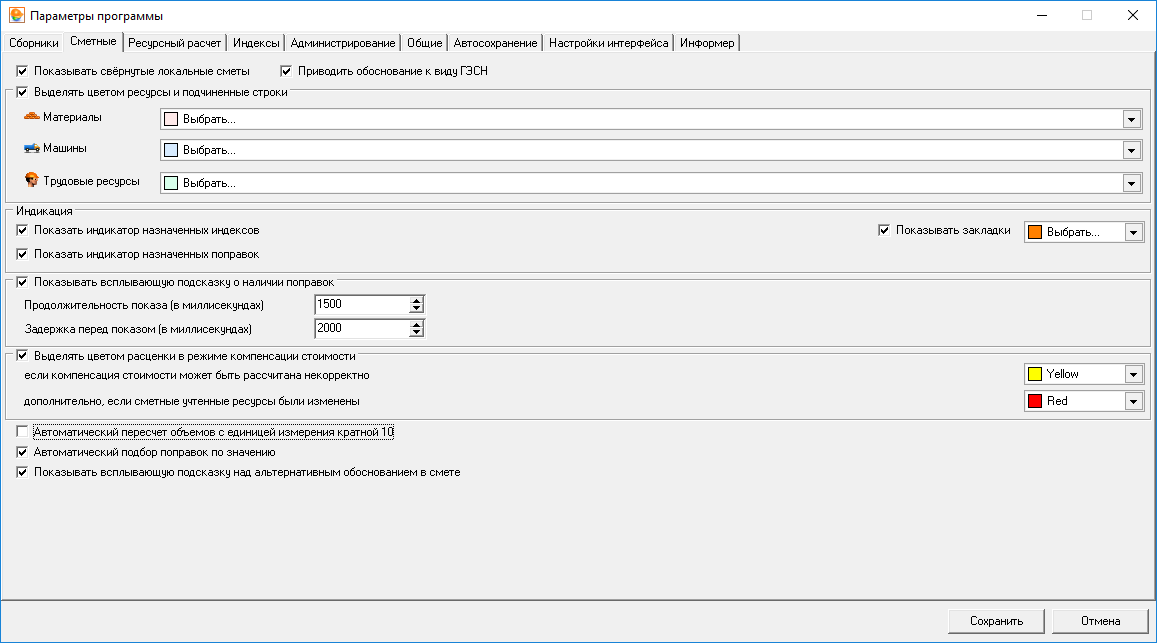Toggle Показывать свёрнутые локальные сметы checkbox
The height and width of the screenshot is (643, 1157).
tap(22, 72)
